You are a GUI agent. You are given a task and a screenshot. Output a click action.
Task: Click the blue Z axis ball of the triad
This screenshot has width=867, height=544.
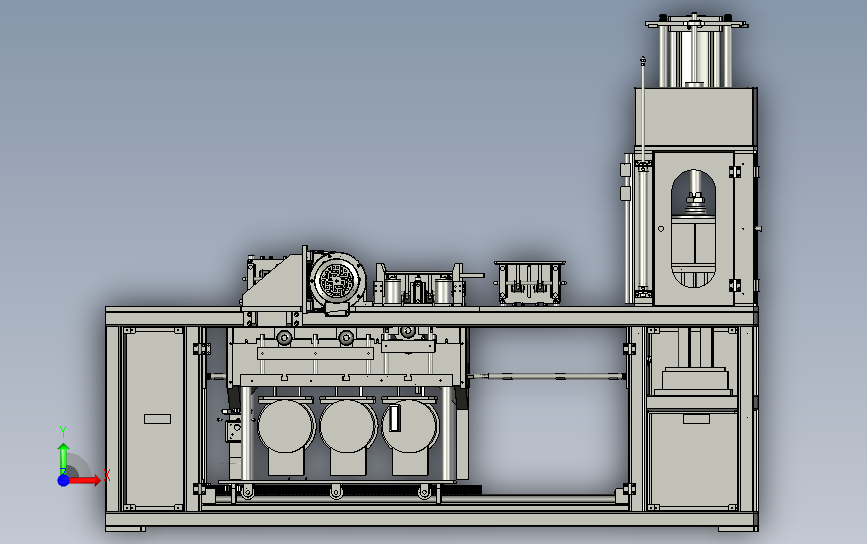coord(64,480)
